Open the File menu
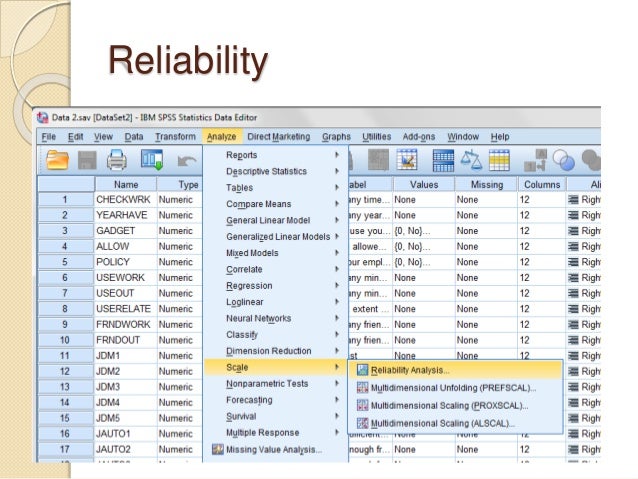Viewport: 638px width, 479px height. click(48, 137)
